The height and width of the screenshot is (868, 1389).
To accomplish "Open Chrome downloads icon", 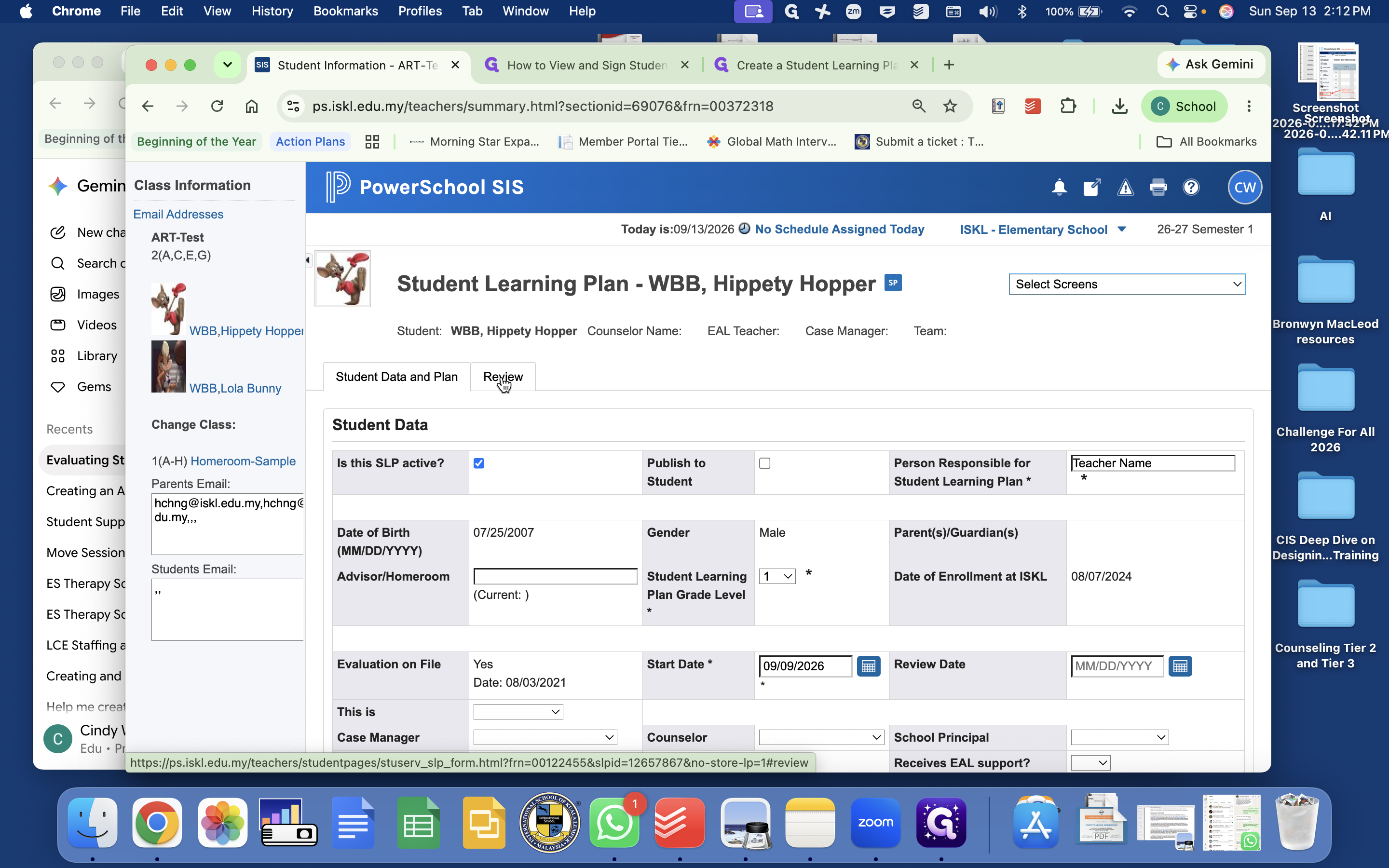I will tap(1119, 106).
